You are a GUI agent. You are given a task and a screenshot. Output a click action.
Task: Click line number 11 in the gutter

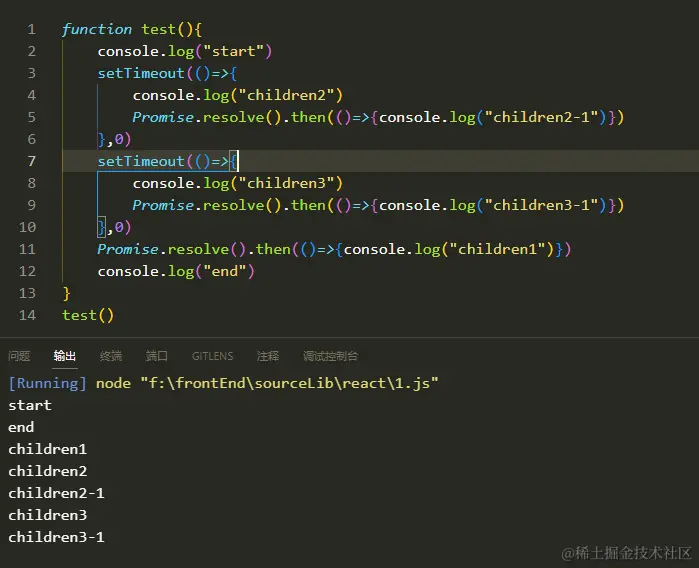pos(27,249)
